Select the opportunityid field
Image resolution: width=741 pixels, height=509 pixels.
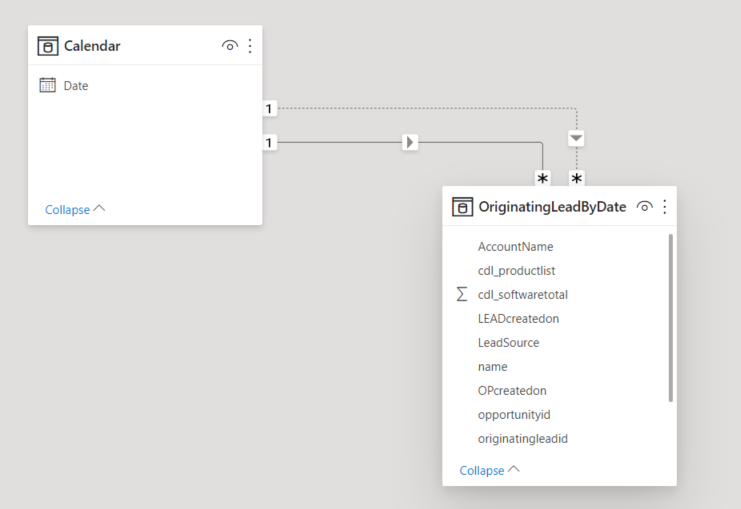[514, 415]
